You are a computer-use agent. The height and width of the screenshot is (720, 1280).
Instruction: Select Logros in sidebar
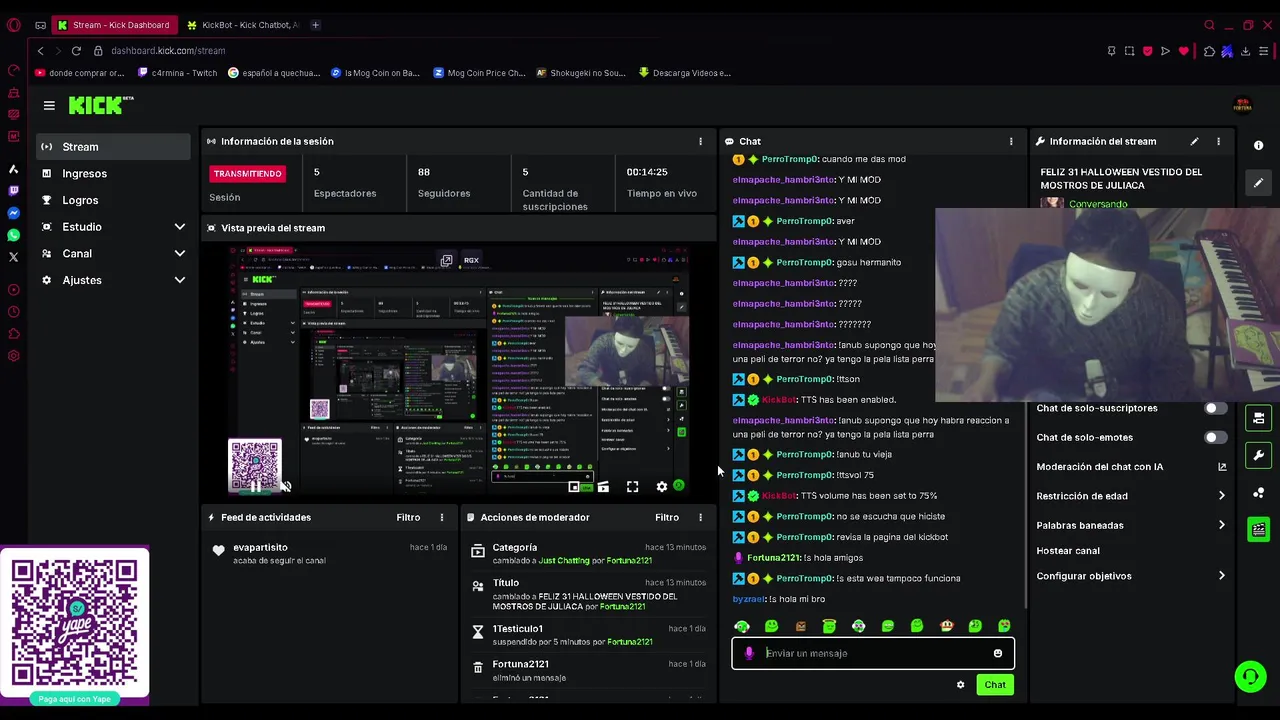tap(113, 200)
